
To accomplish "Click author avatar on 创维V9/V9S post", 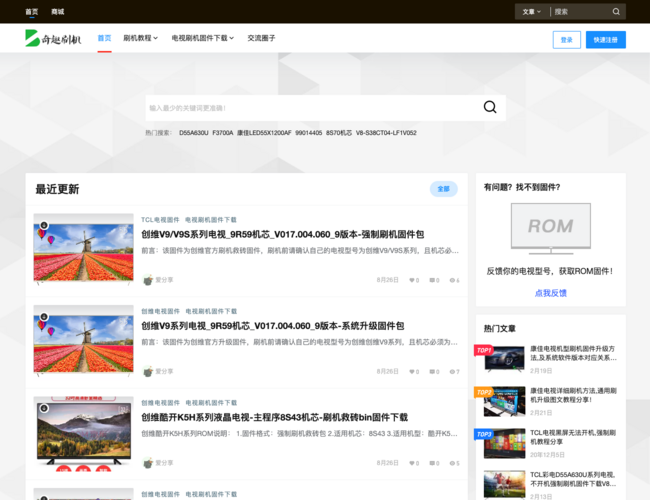I will pyautogui.click(x=148, y=280).
